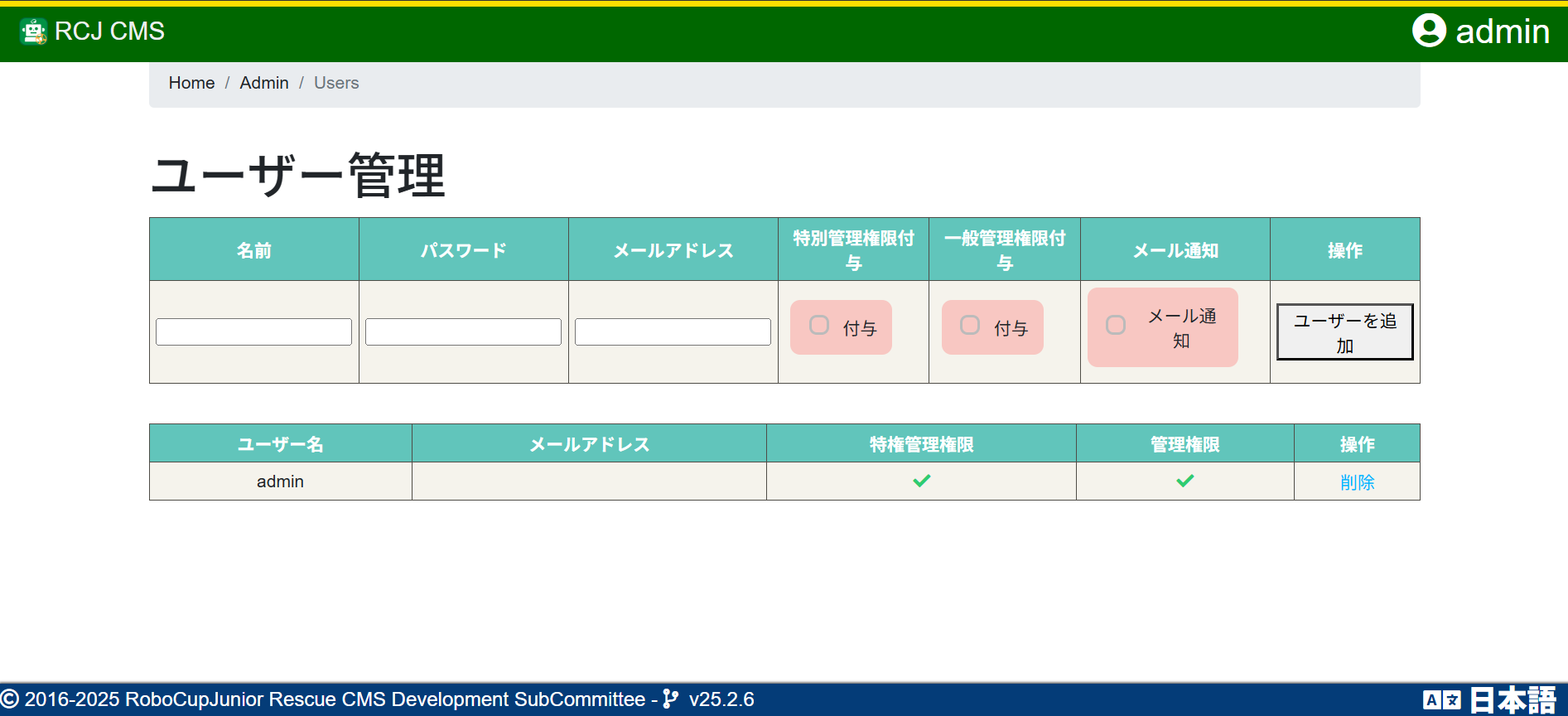Click the ユーザーを追加 button
This screenshot has height=716, width=1568.
point(1345,332)
